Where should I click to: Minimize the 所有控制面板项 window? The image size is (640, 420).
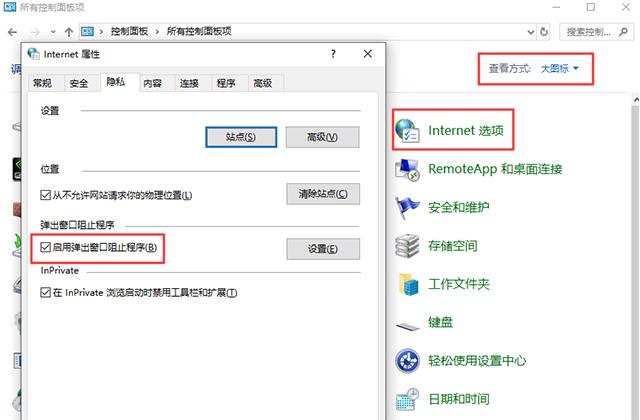(556, 7)
